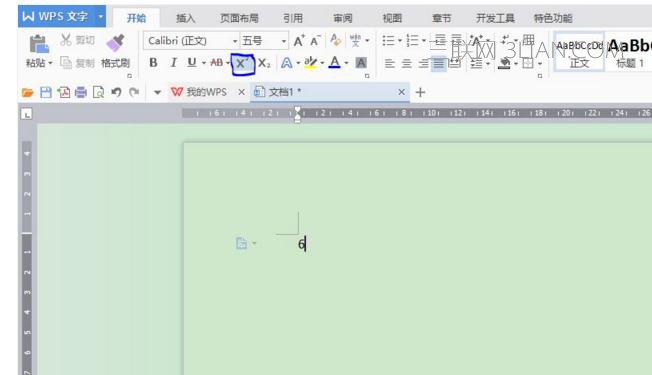Image resolution: width=652 pixels, height=375 pixels.
Task: Click the printer icon
Action: coord(81,92)
